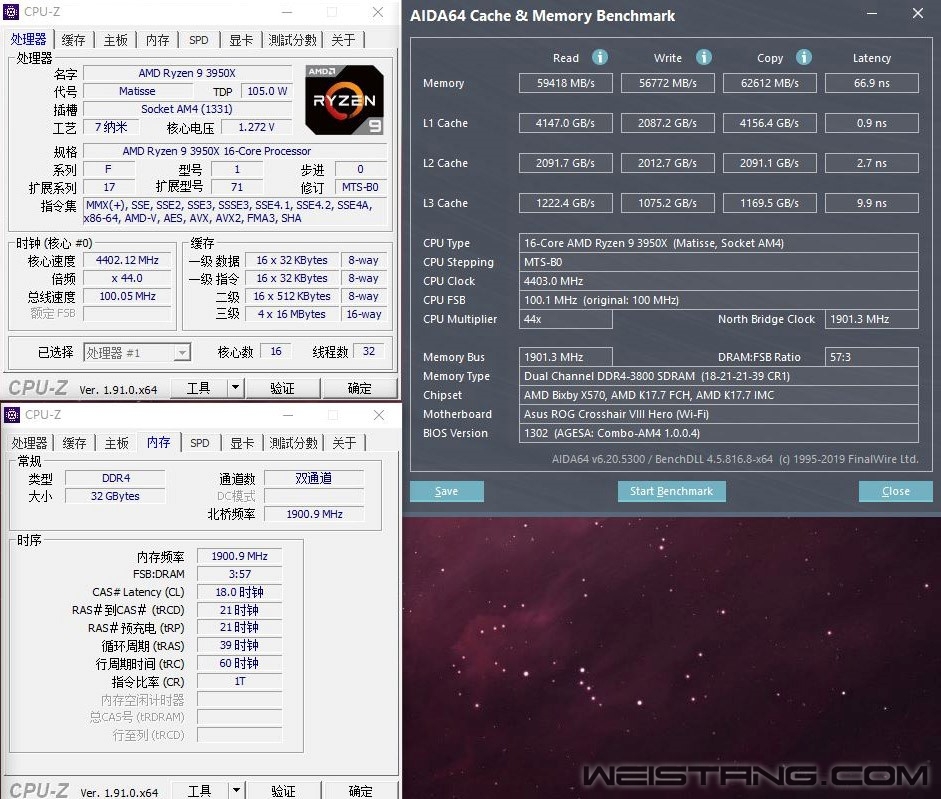Switch to 关于 tab in top CPU-Z window
941x799 pixels.
(x=343, y=40)
